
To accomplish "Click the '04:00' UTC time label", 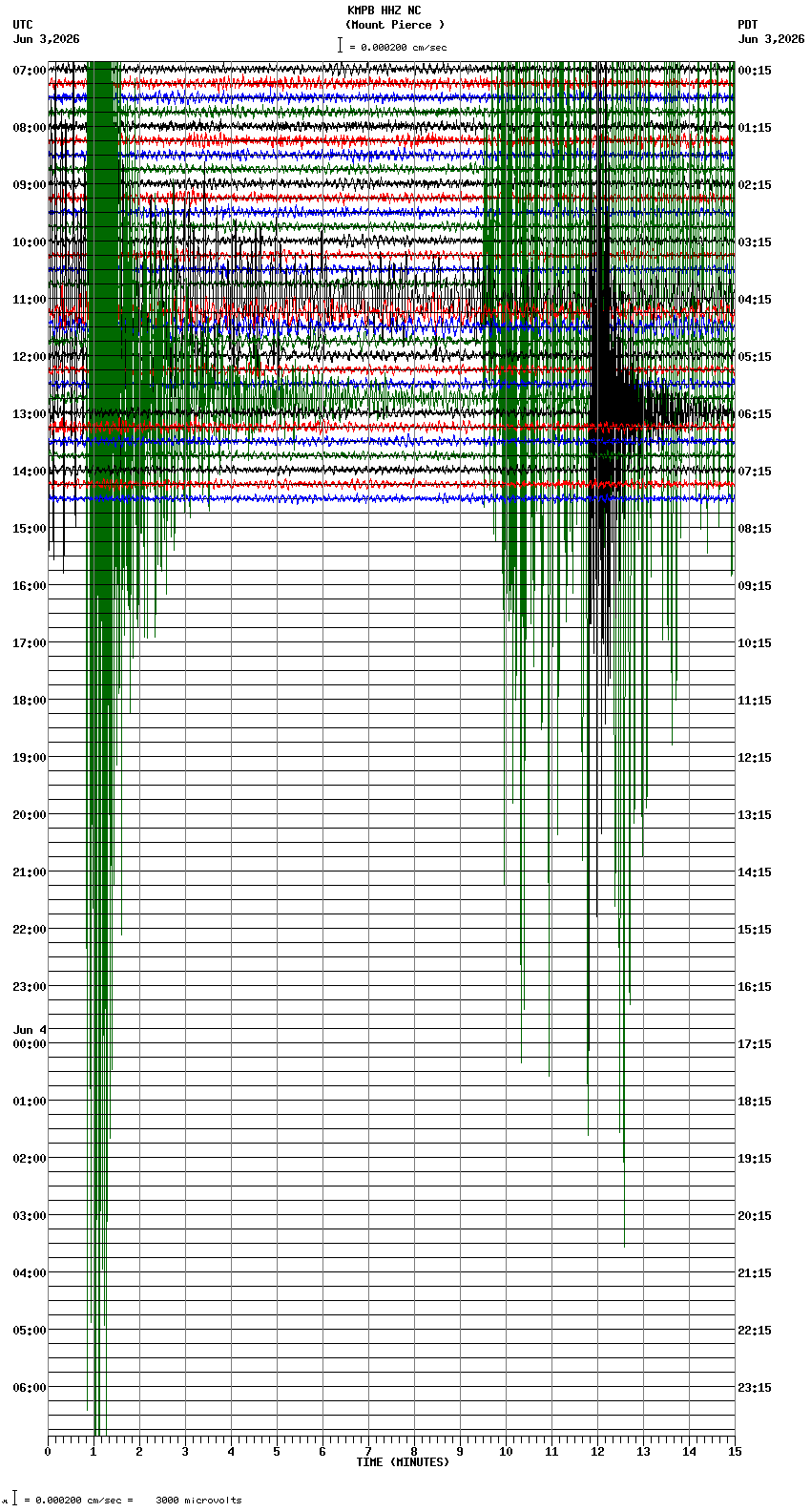I will [30, 1273].
